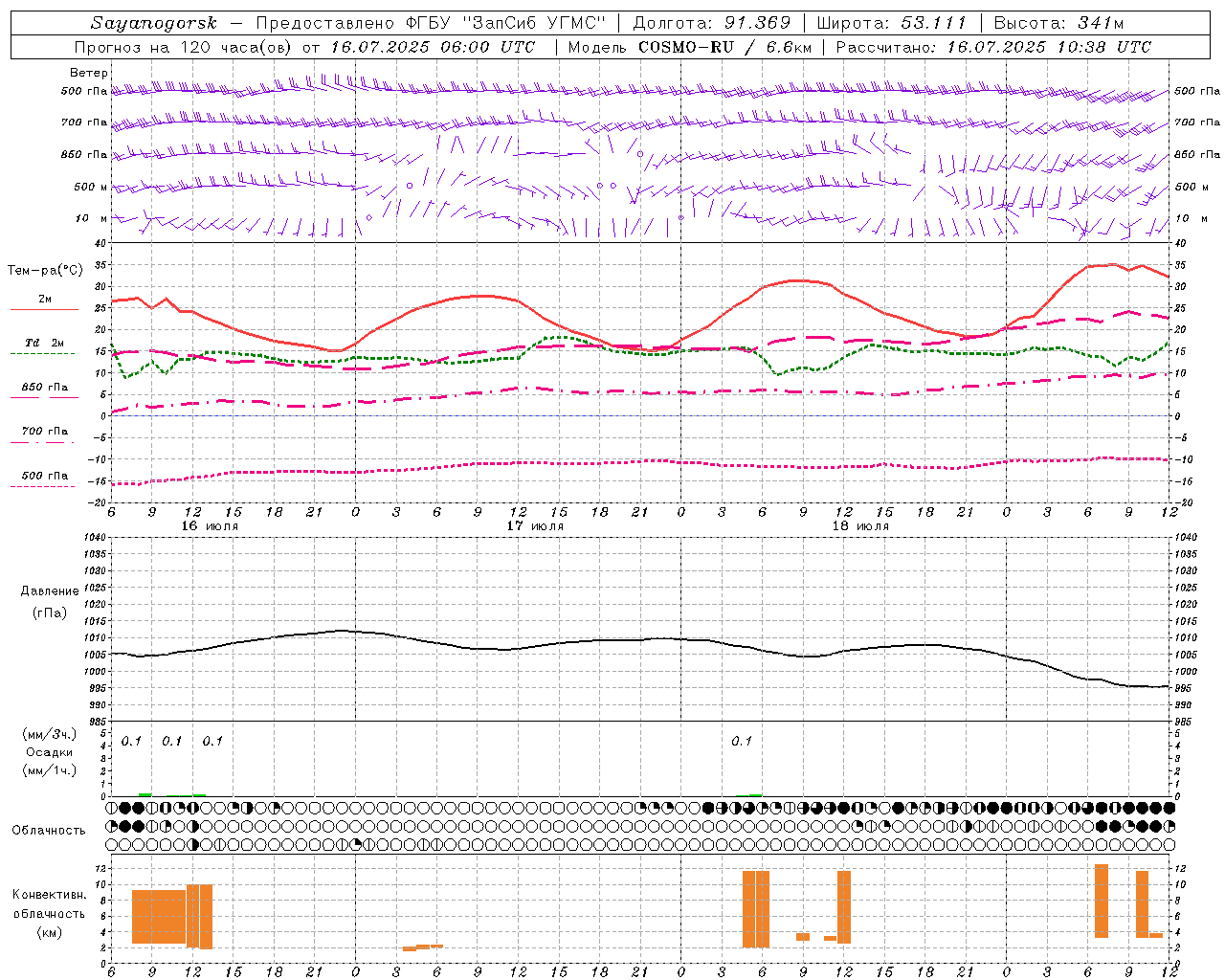Select the 'Предоставлено ФГБУ "ЗапСиб УГМС"' header text

click(x=432, y=23)
